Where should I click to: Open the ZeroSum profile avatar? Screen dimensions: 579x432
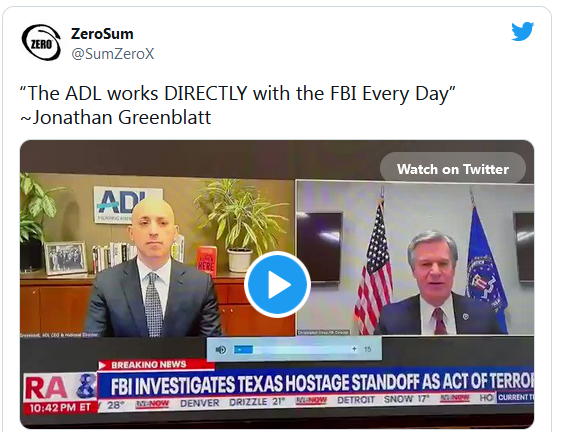pos(41,42)
